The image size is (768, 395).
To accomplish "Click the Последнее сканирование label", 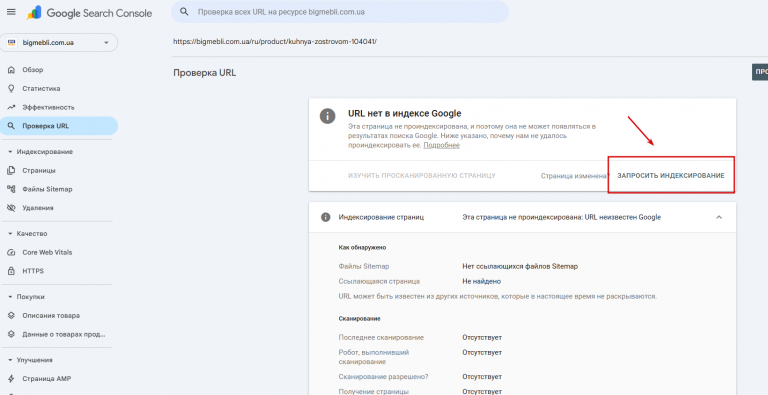I will tap(381, 338).
